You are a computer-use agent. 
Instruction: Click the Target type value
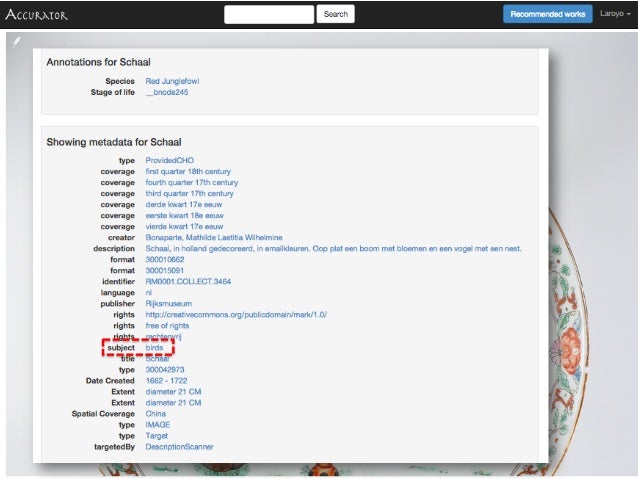tap(157, 435)
